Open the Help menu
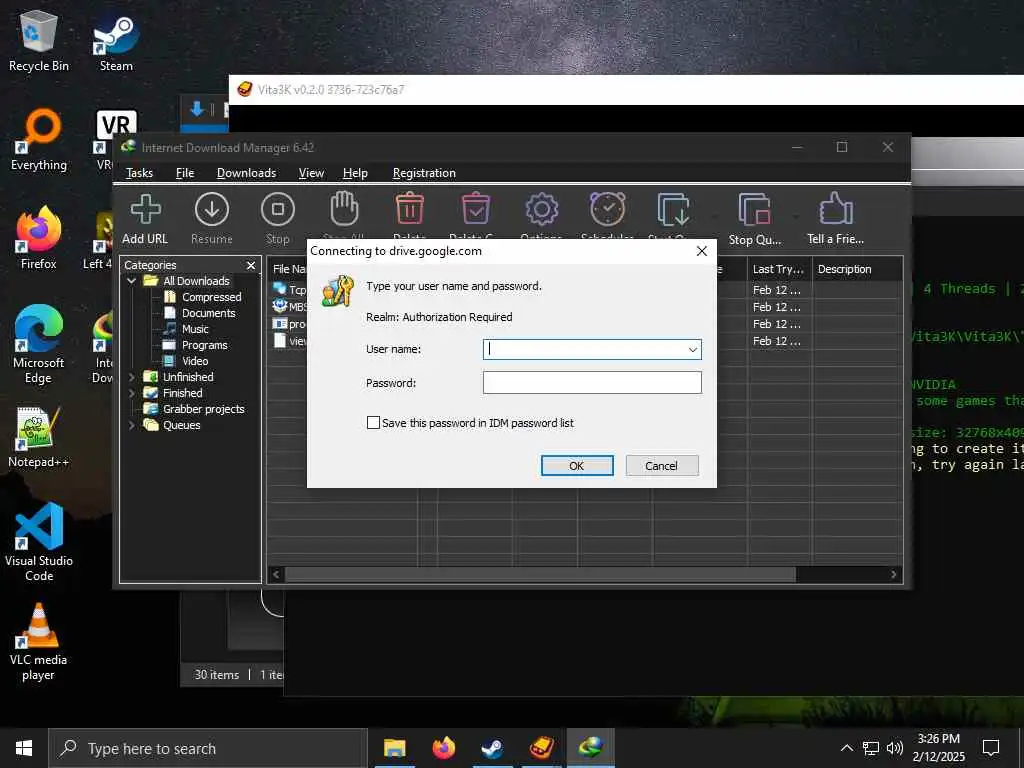 [355, 173]
